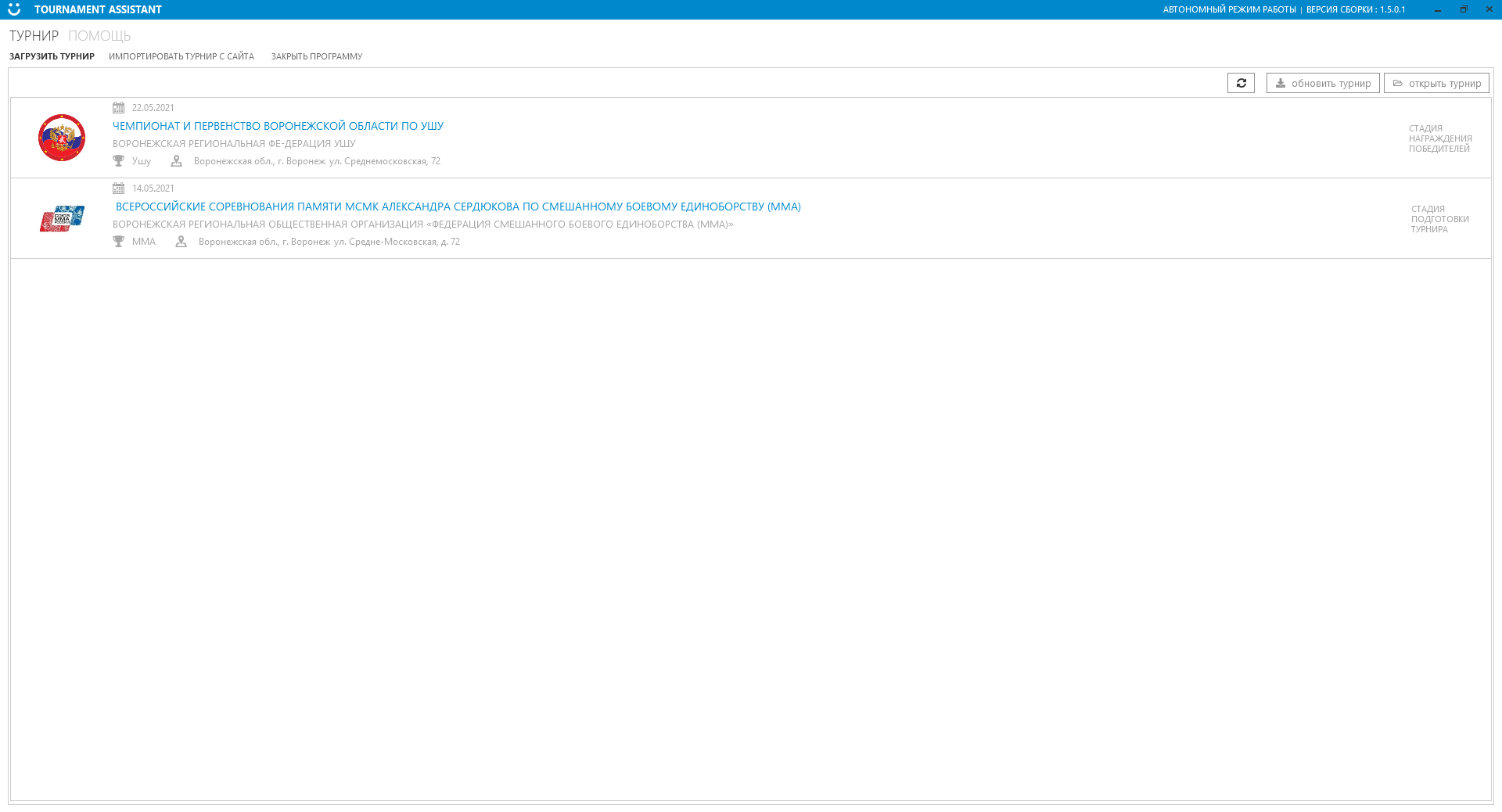Open the ТУРНИР menu
The width and height of the screenshot is (1502, 812).
34,36
